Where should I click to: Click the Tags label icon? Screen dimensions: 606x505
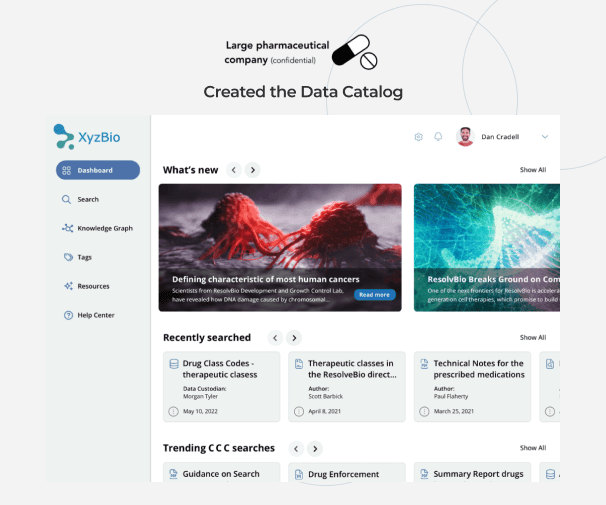pos(68,257)
